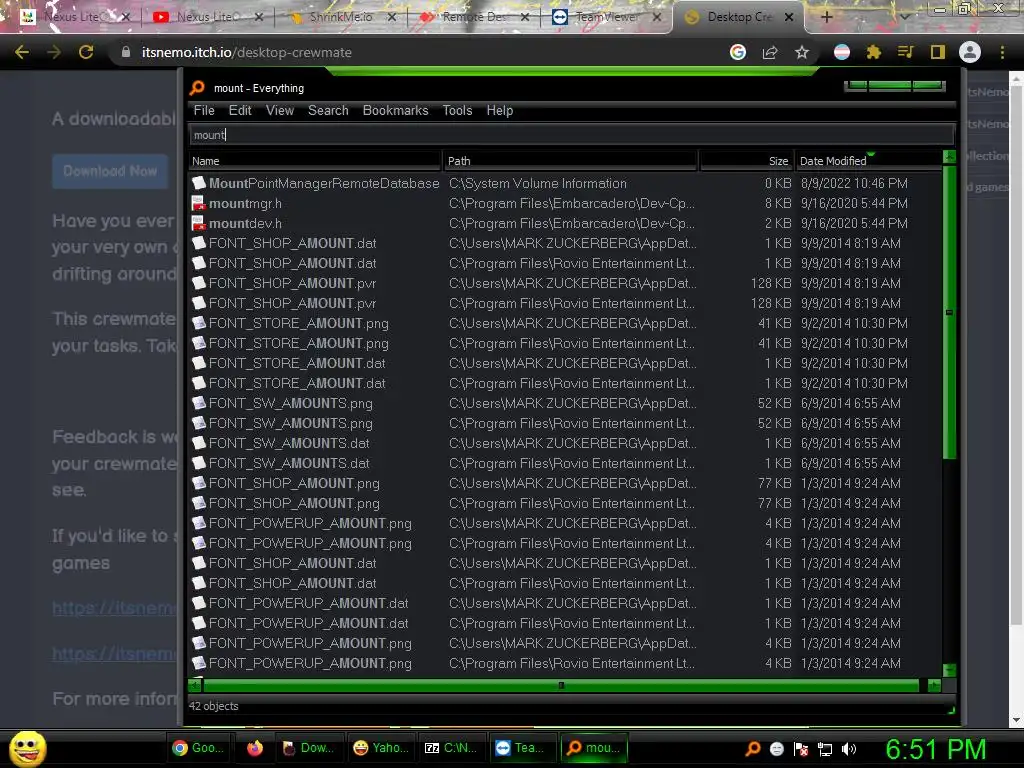Open the Bookmarks menu
The image size is (1024, 768).
[x=395, y=110]
